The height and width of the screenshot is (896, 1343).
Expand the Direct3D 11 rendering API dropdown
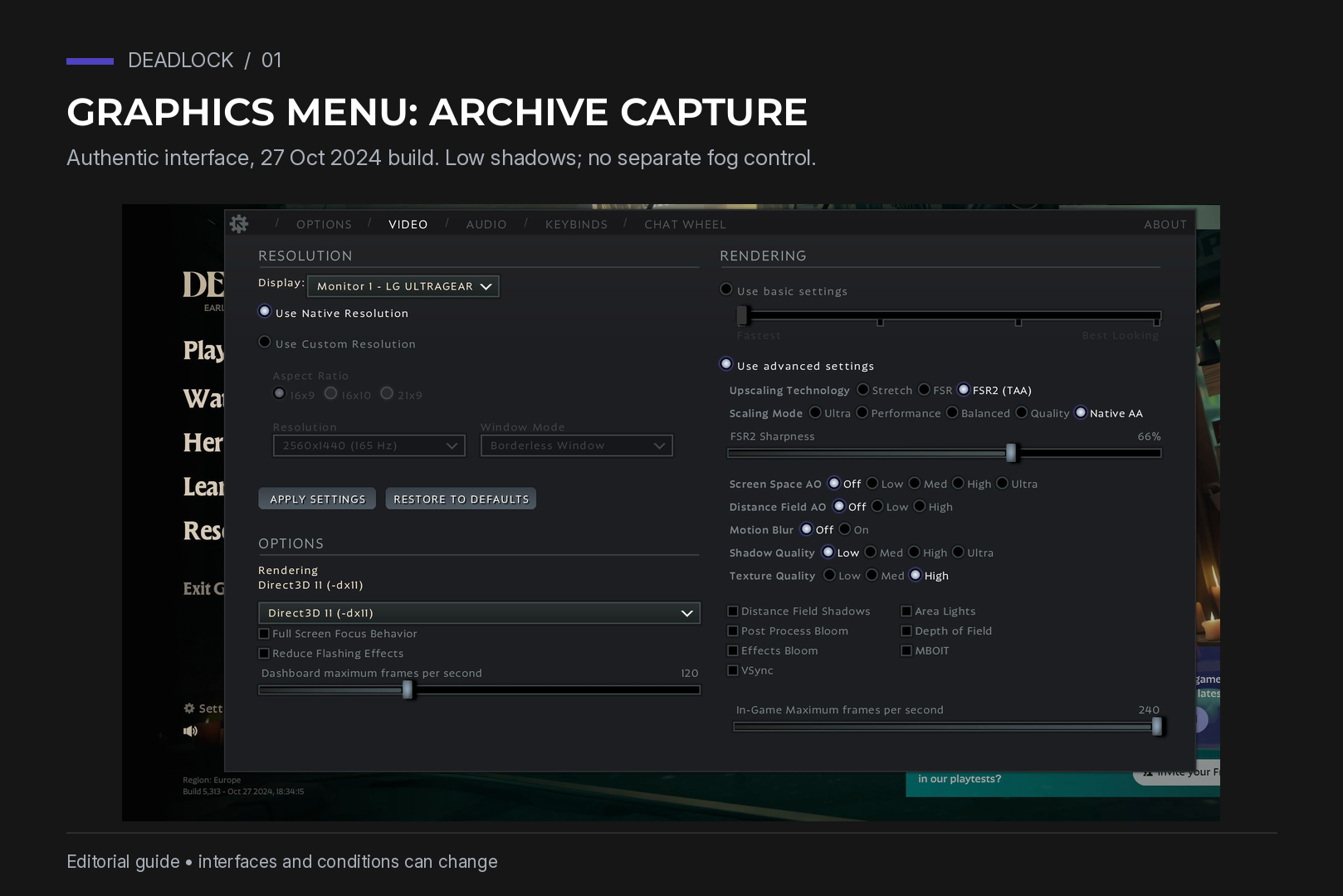click(479, 613)
